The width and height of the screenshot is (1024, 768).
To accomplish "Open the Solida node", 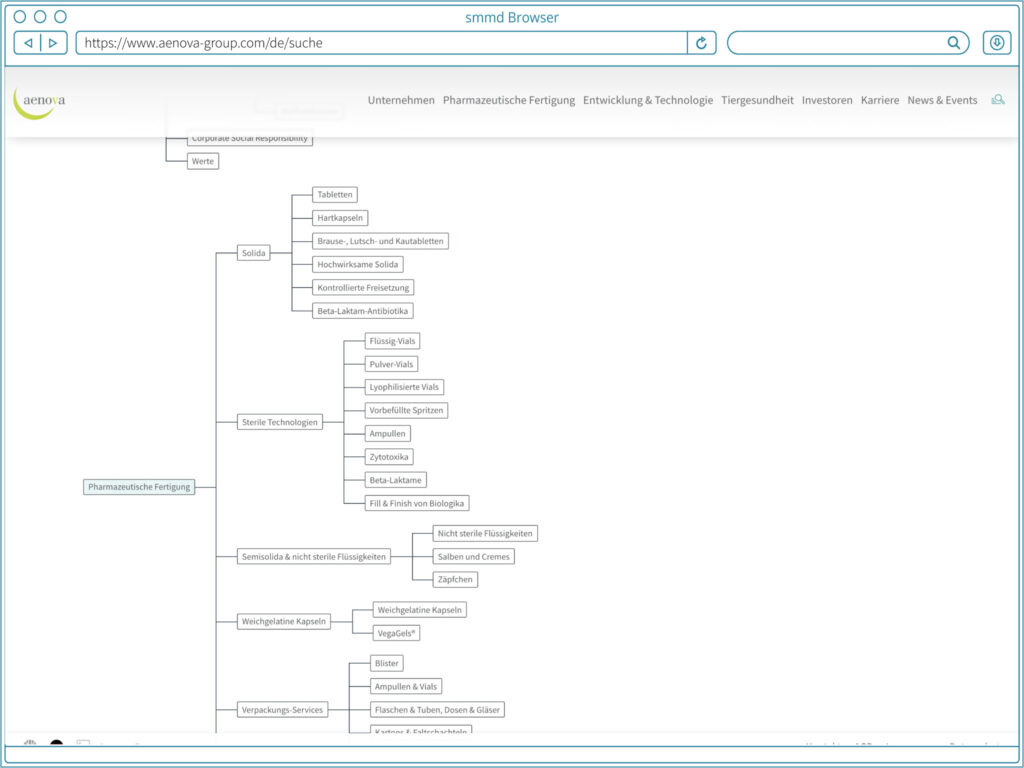I will (253, 253).
